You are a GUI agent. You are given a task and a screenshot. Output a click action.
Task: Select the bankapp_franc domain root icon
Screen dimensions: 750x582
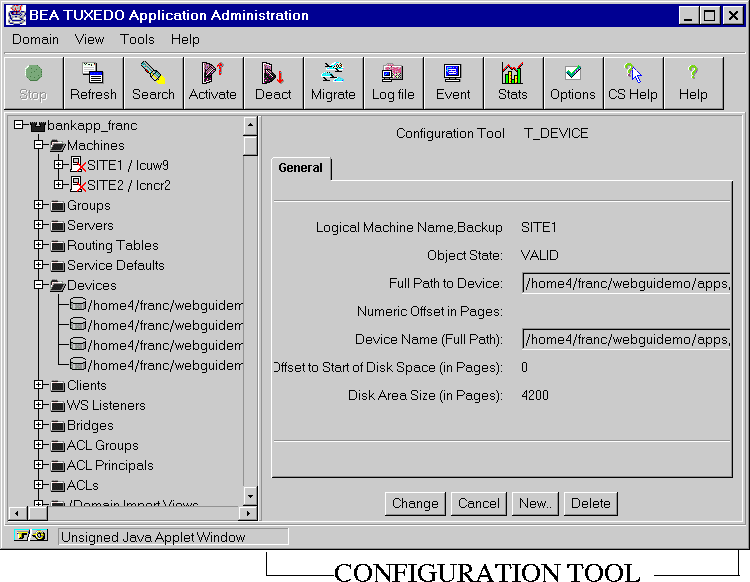click(38, 126)
